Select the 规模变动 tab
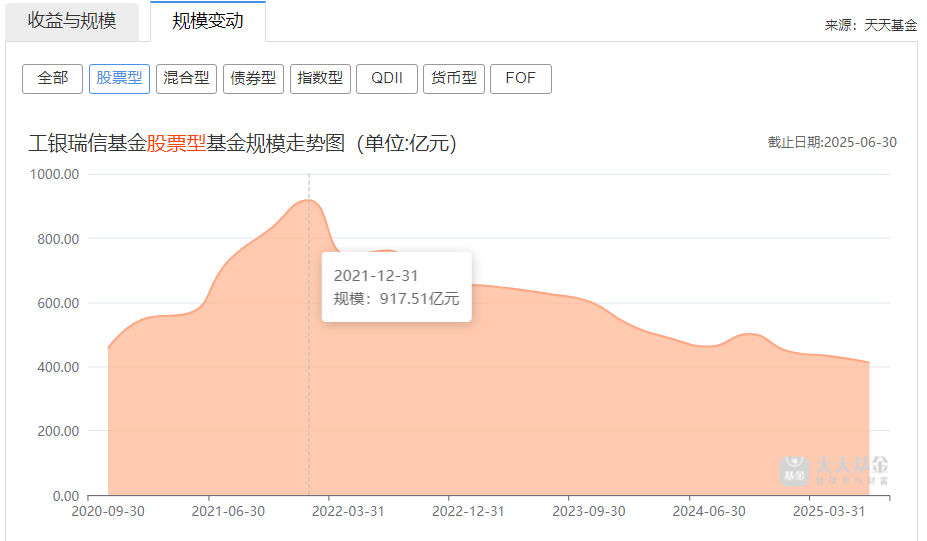The image size is (927, 541). (x=208, y=21)
